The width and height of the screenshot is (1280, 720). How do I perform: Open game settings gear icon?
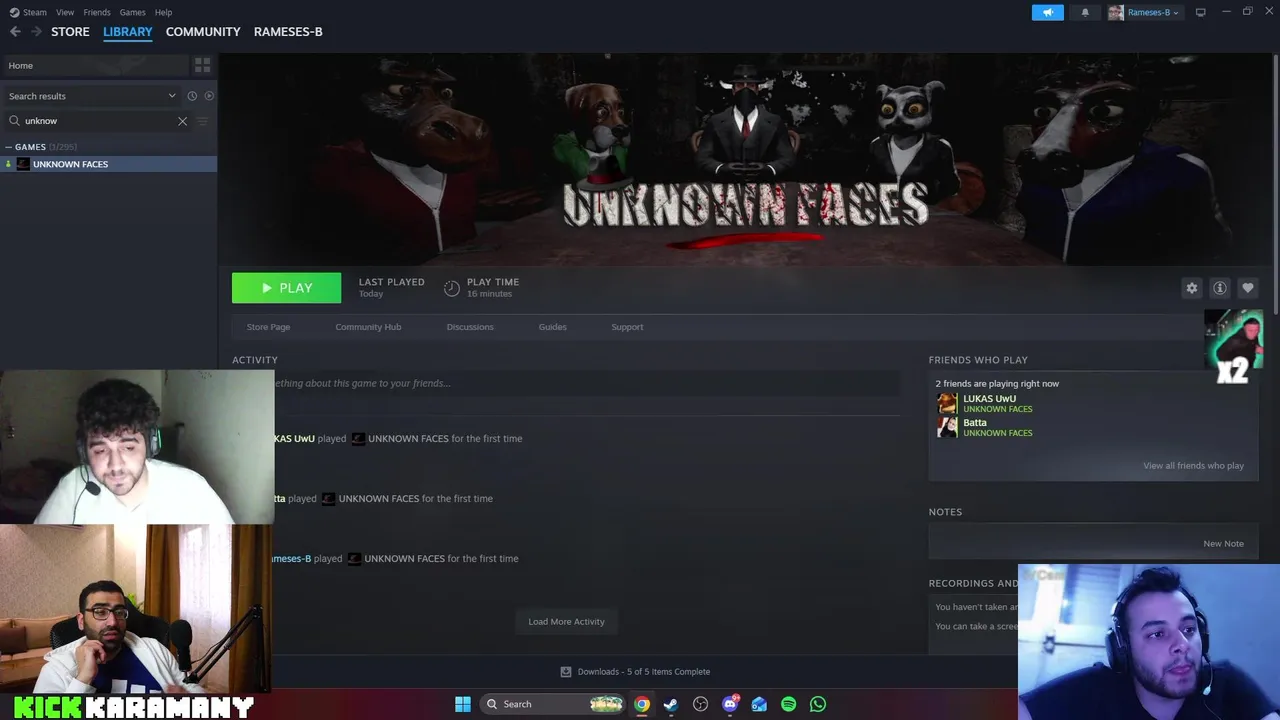(1192, 288)
